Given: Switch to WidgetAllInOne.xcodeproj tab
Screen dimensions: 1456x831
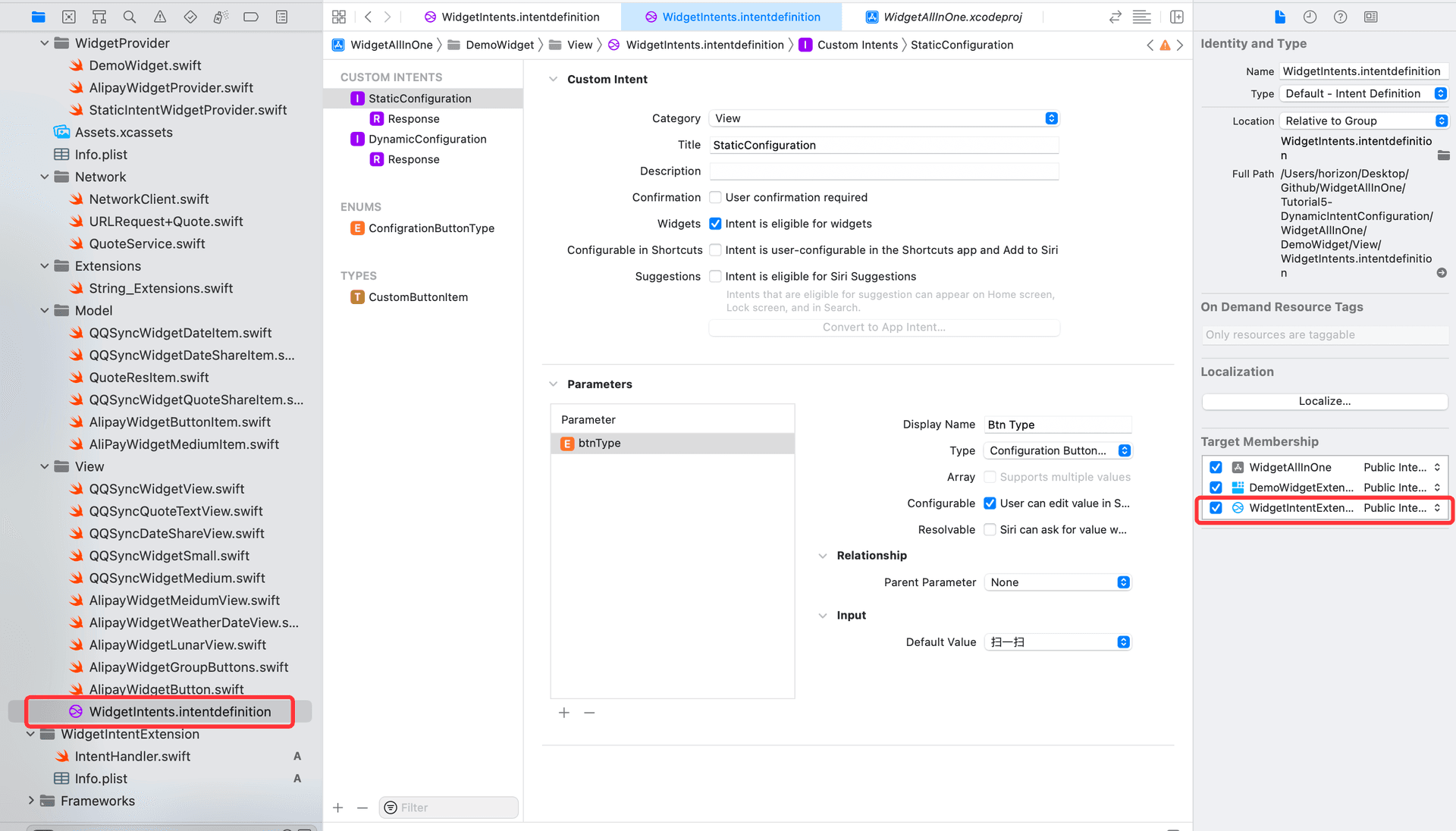Looking at the screenshot, I should (x=943, y=17).
